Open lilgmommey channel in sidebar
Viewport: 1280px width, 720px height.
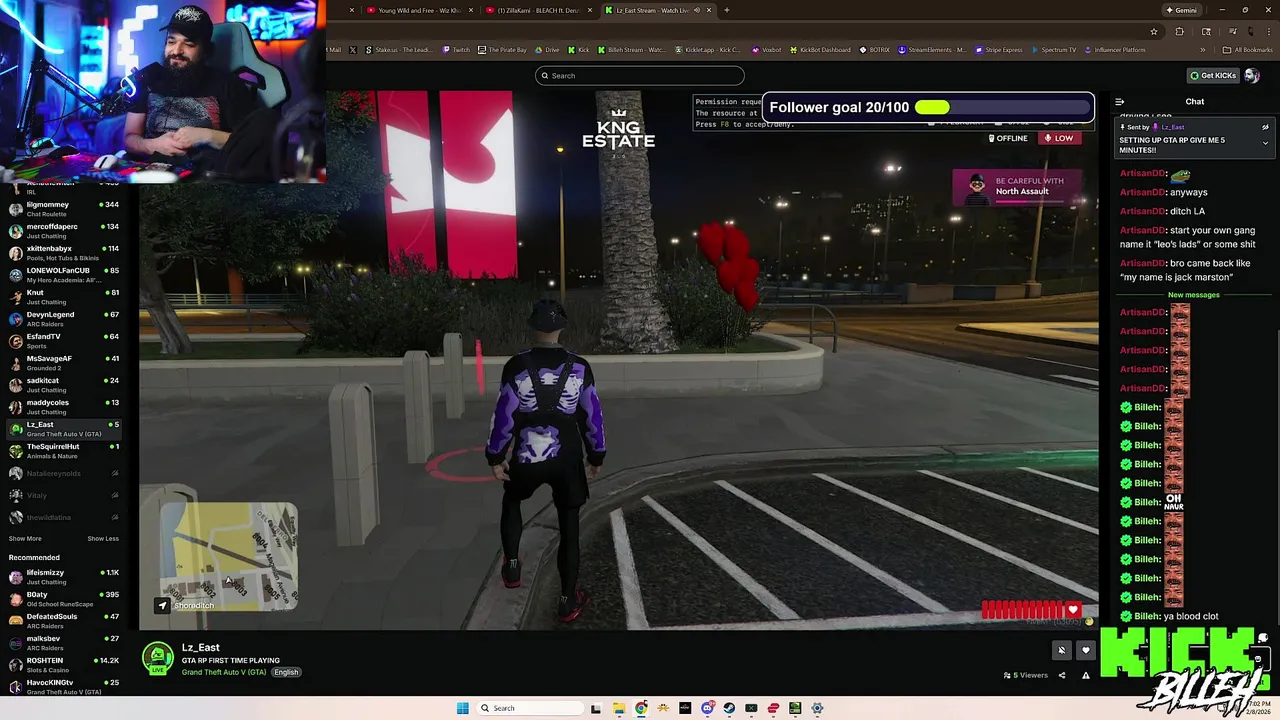pyautogui.click(x=65, y=209)
